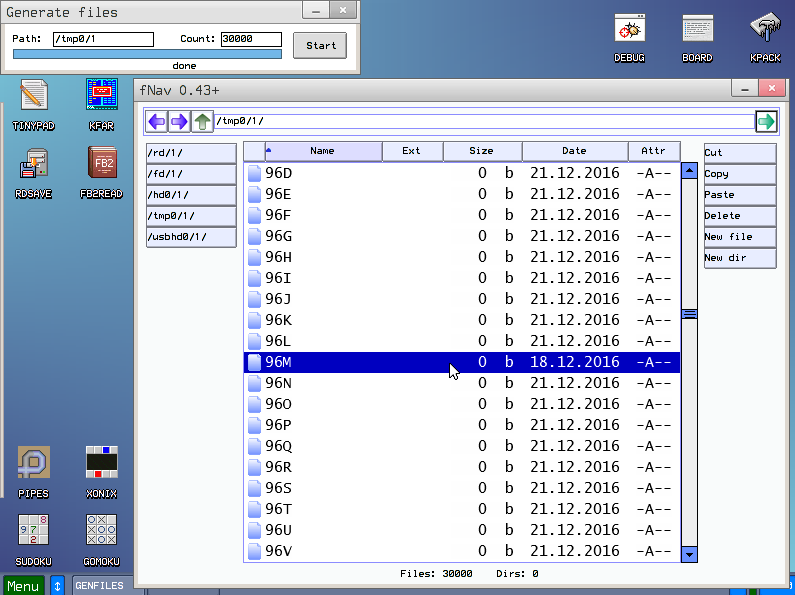
Task: Click the Start button in Generate files
Action: [x=320, y=45]
